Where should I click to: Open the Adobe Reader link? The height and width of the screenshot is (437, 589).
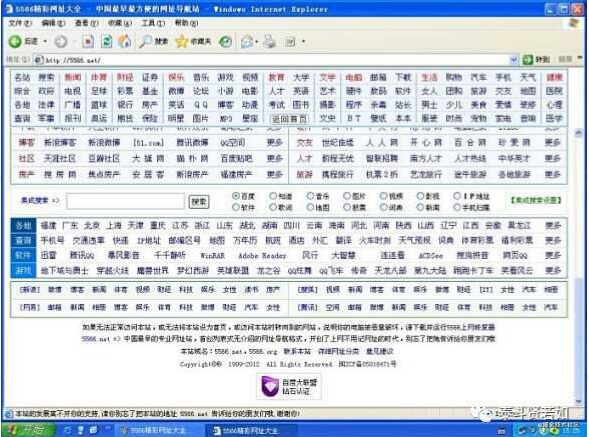pyautogui.click(x=262, y=256)
